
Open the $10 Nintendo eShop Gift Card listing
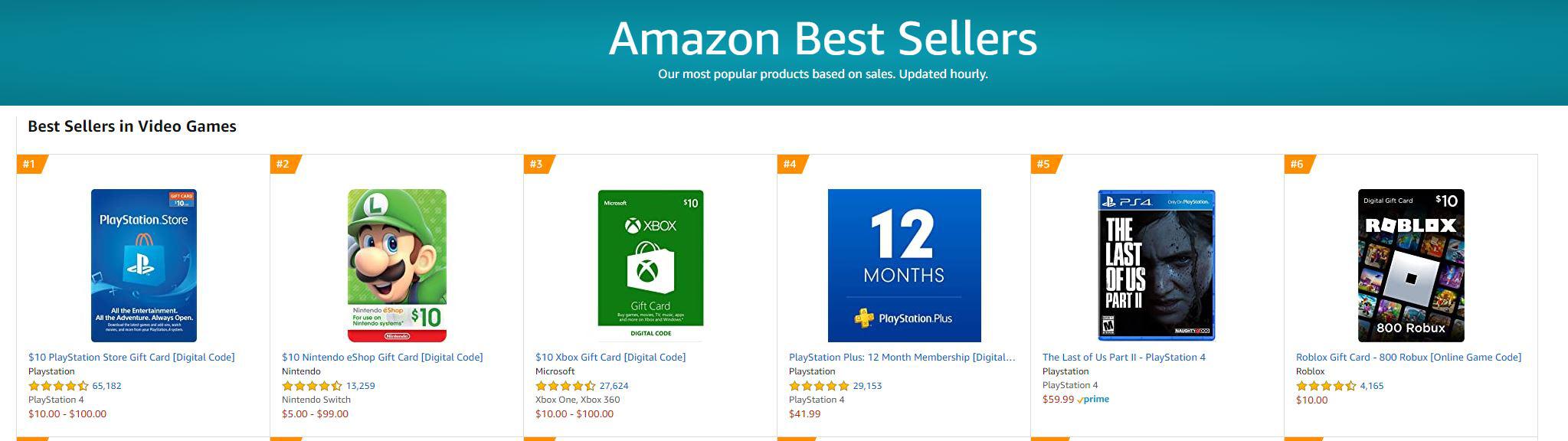click(383, 356)
